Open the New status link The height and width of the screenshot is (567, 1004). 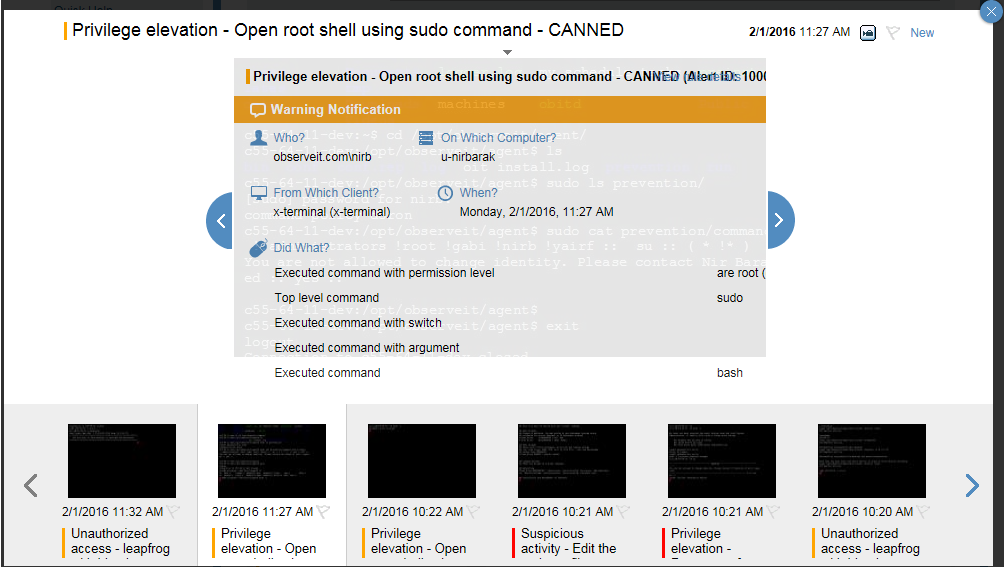(921, 33)
